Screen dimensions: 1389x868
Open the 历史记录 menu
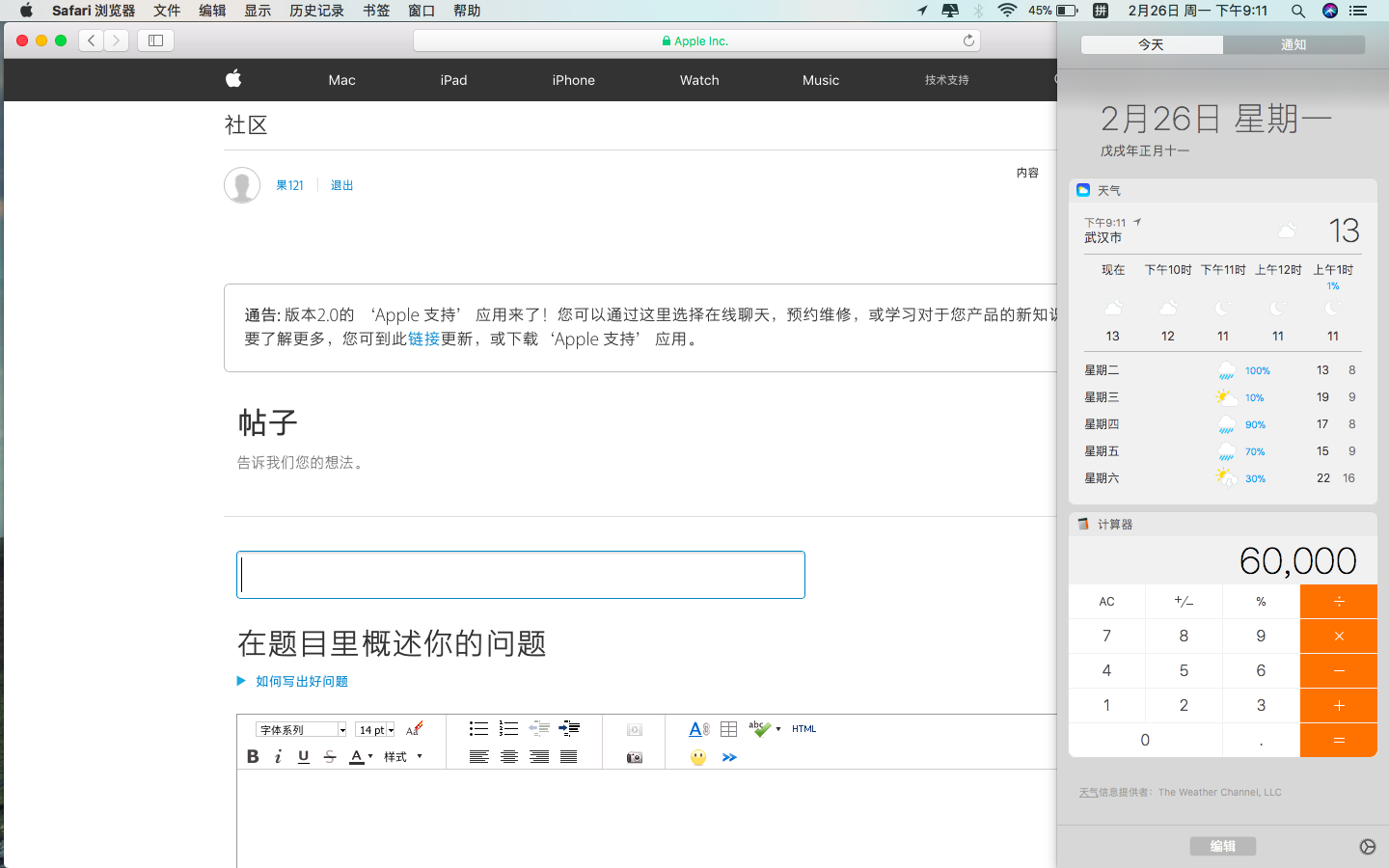click(x=316, y=11)
